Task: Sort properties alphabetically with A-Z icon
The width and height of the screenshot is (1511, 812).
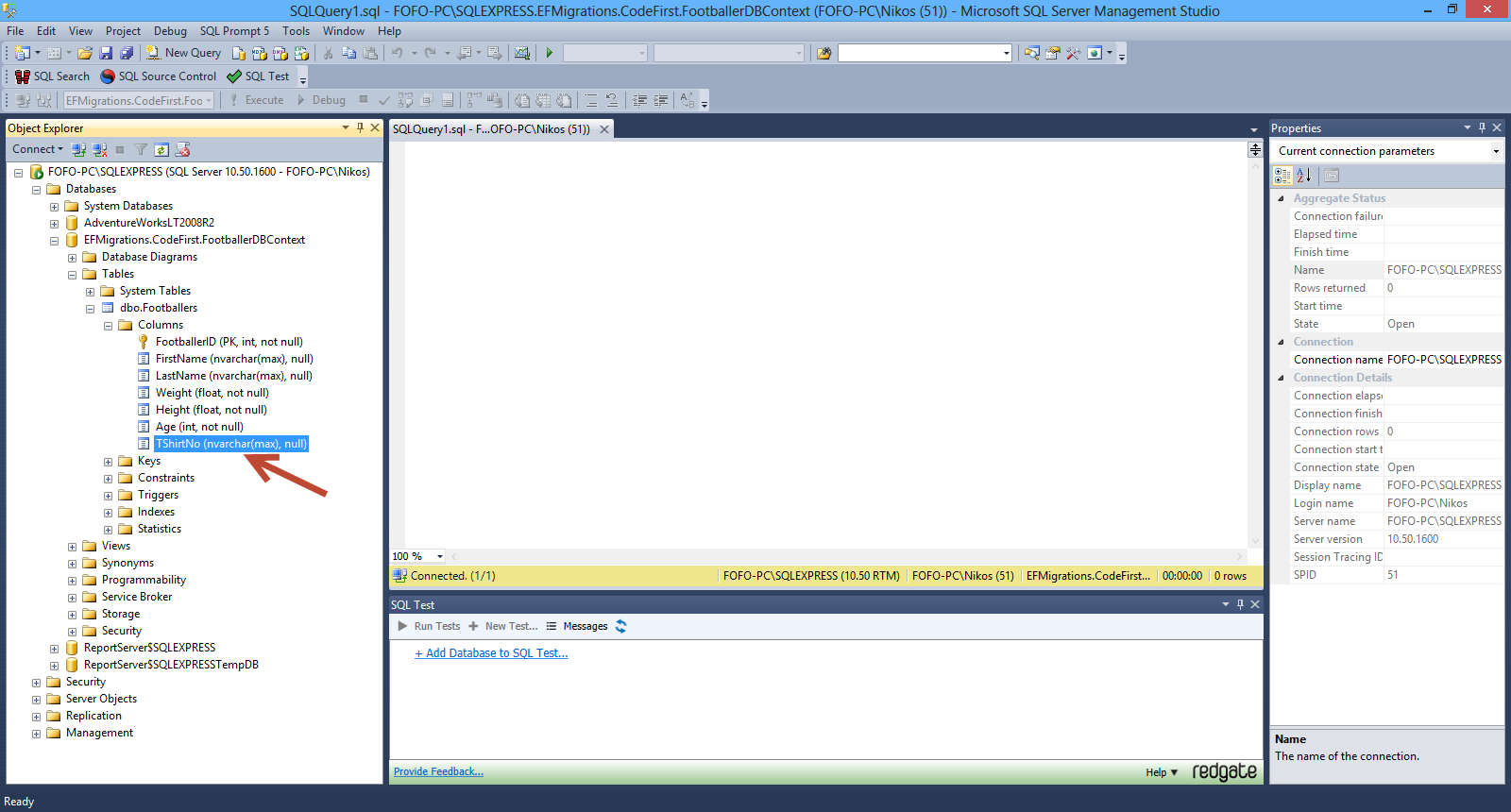Action: pyautogui.click(x=1304, y=175)
